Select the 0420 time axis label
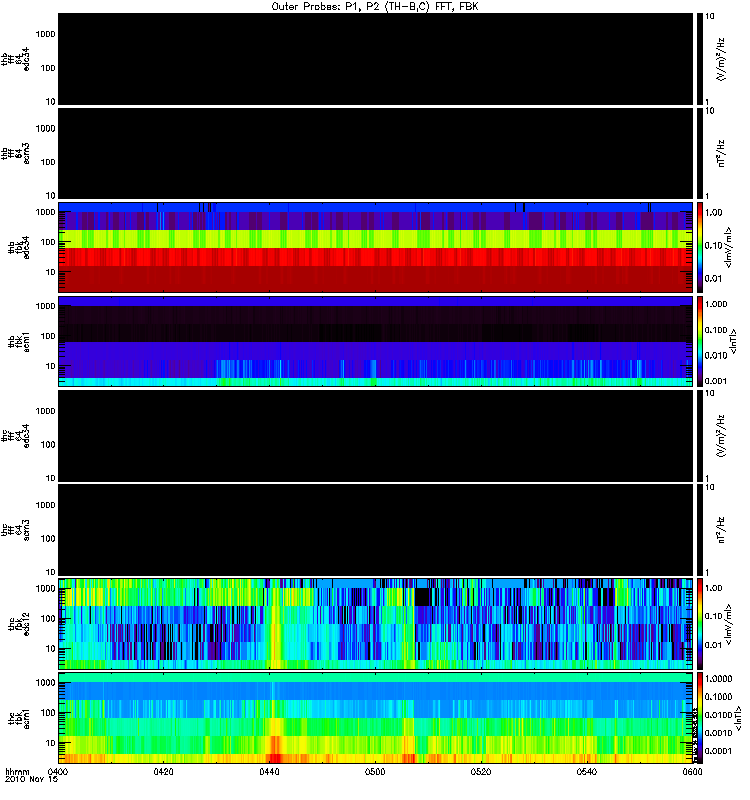This screenshot has height=800, width=750. 163,771
